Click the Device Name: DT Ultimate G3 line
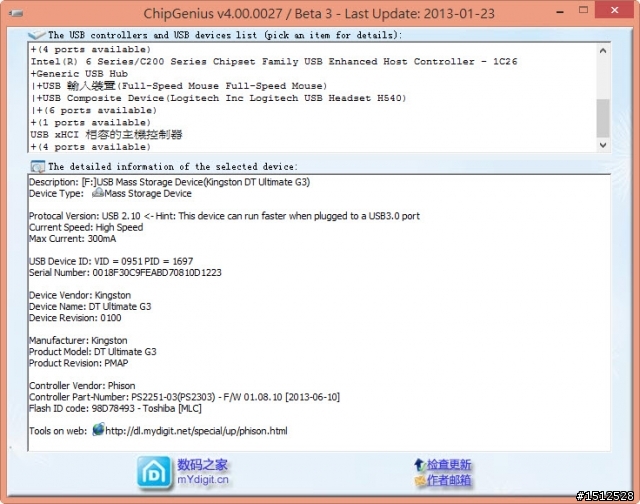This screenshot has height=504, width=640. pyautogui.click(x=90, y=306)
